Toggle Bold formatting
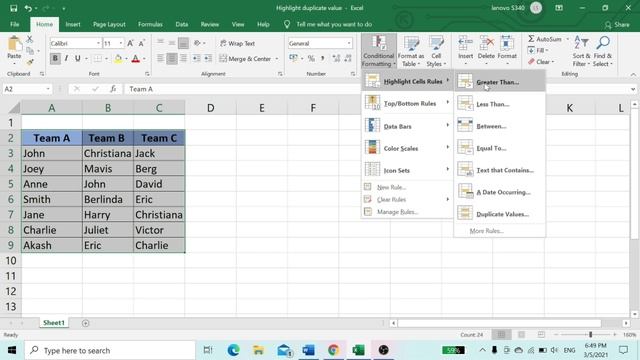This screenshot has height=360, width=640. [55, 58]
